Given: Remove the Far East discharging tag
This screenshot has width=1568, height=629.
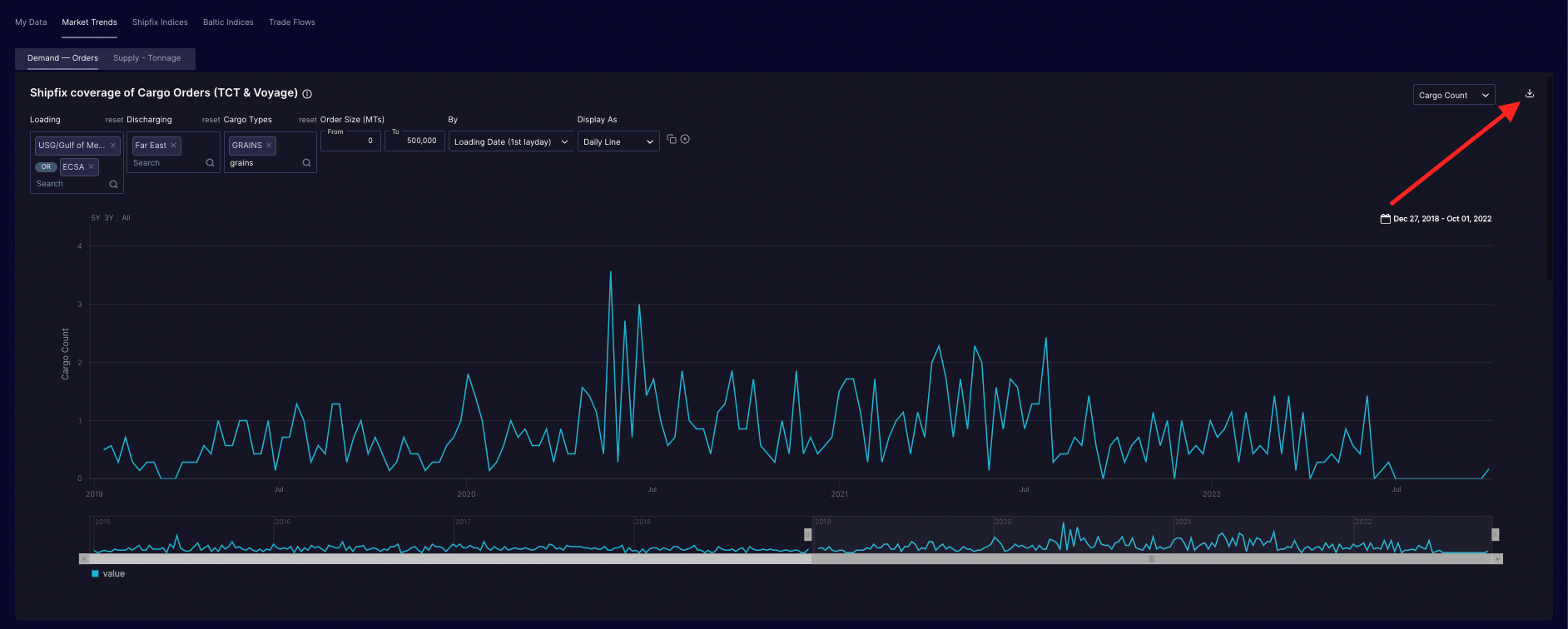Looking at the screenshot, I should [173, 146].
